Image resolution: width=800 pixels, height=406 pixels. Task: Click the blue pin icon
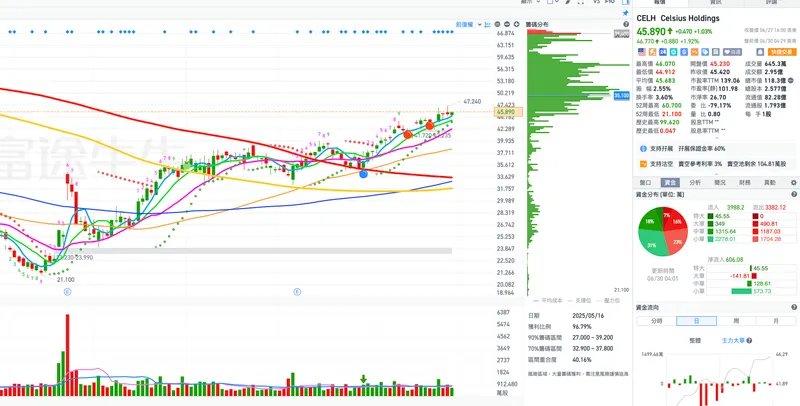(626, 13)
